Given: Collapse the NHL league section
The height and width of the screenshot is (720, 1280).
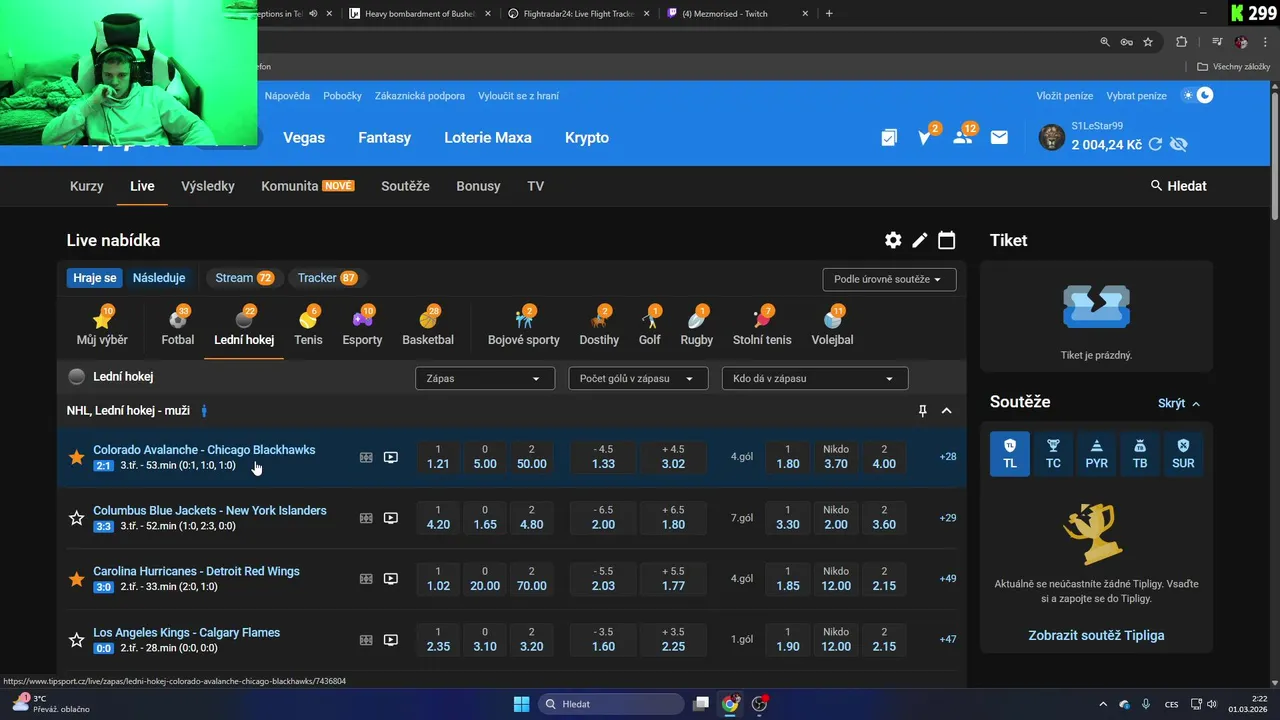Looking at the screenshot, I should click(x=947, y=411).
